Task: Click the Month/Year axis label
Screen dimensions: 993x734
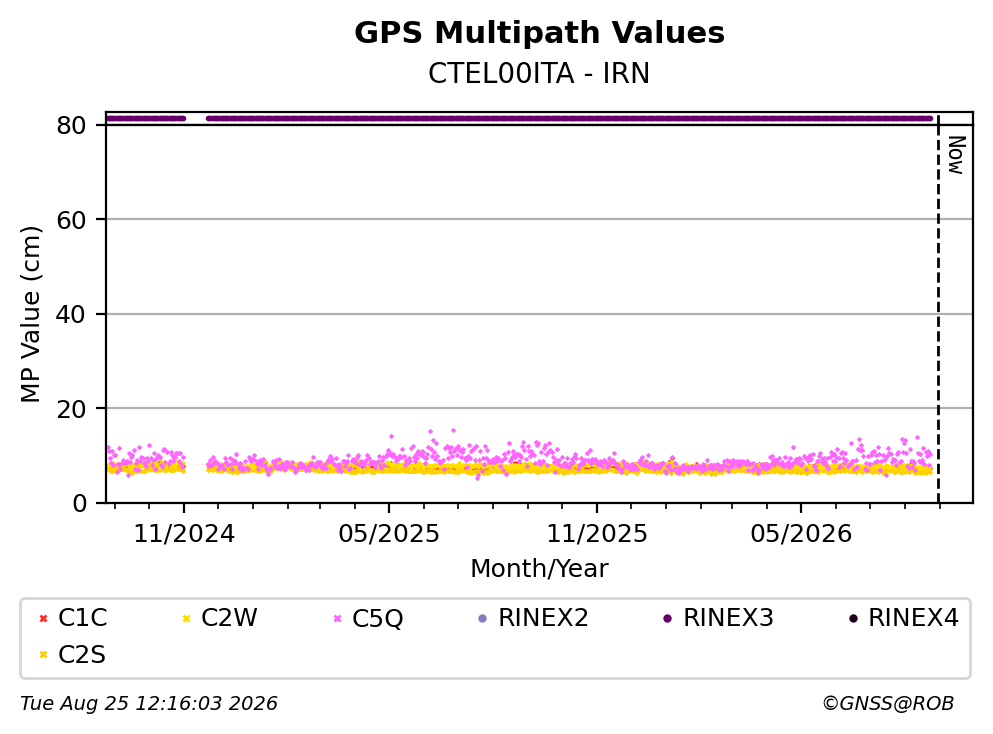Action: (x=539, y=569)
